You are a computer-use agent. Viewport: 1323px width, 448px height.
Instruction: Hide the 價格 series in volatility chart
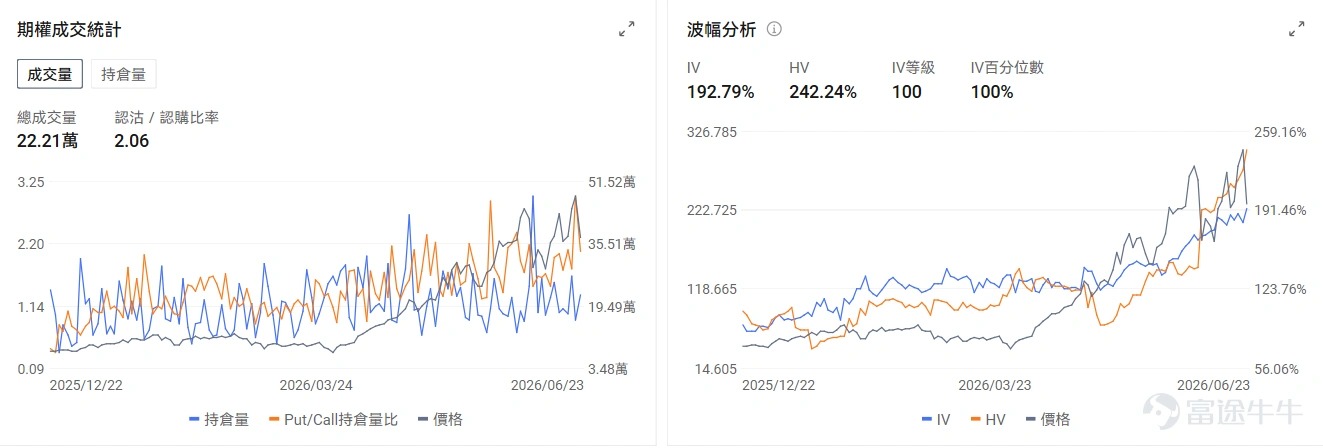(x=1047, y=420)
